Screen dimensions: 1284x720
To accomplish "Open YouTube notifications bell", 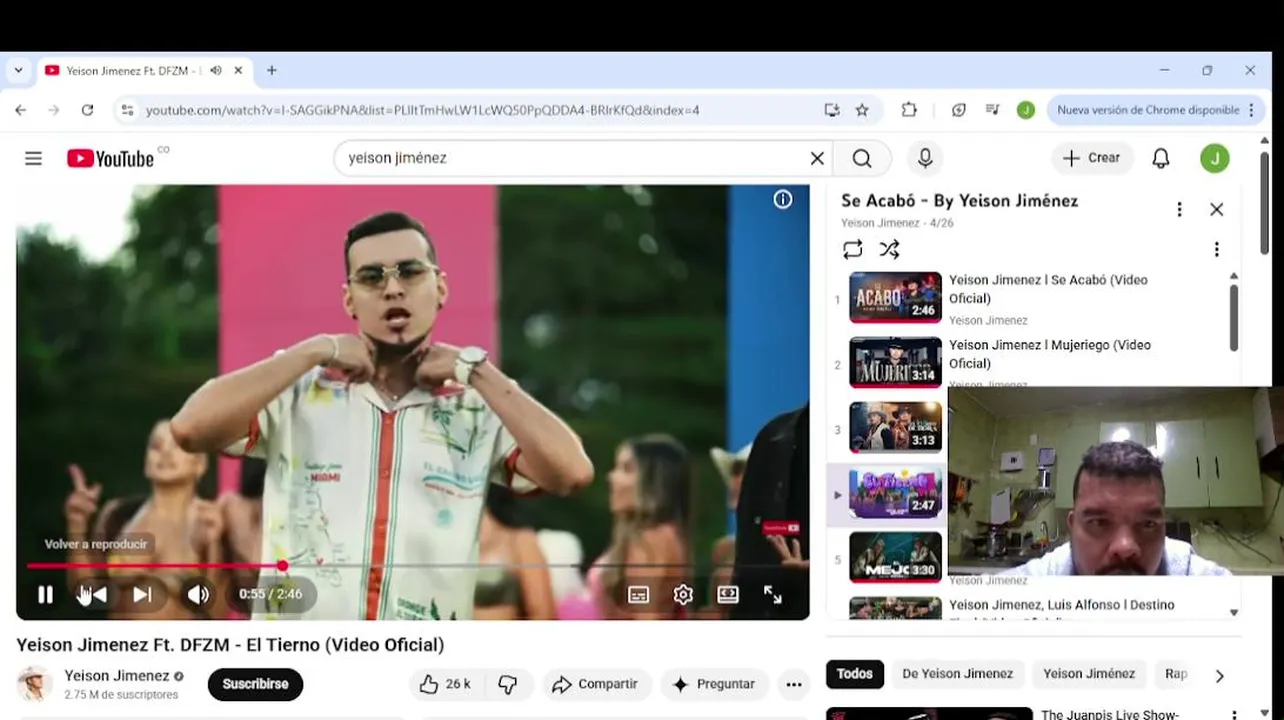I will pyautogui.click(x=1161, y=158).
